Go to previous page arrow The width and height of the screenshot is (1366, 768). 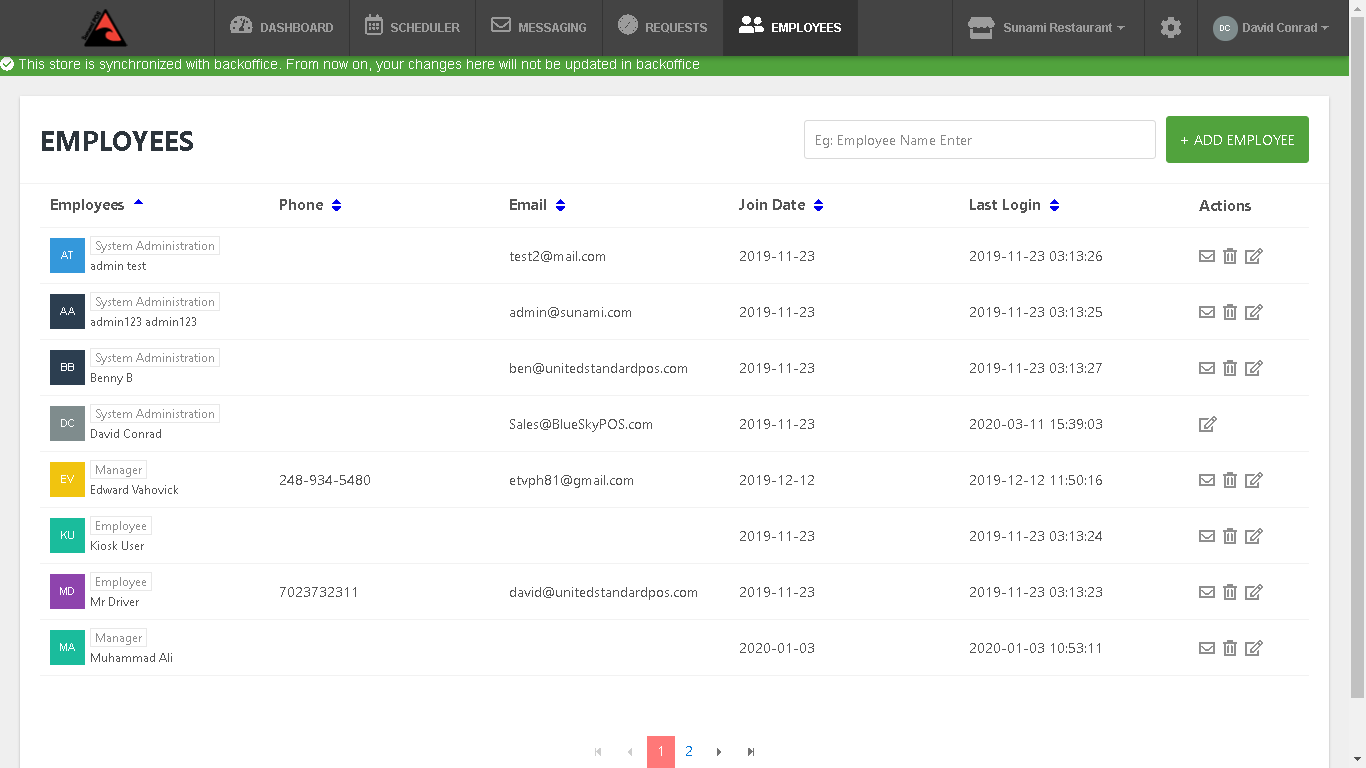630,752
